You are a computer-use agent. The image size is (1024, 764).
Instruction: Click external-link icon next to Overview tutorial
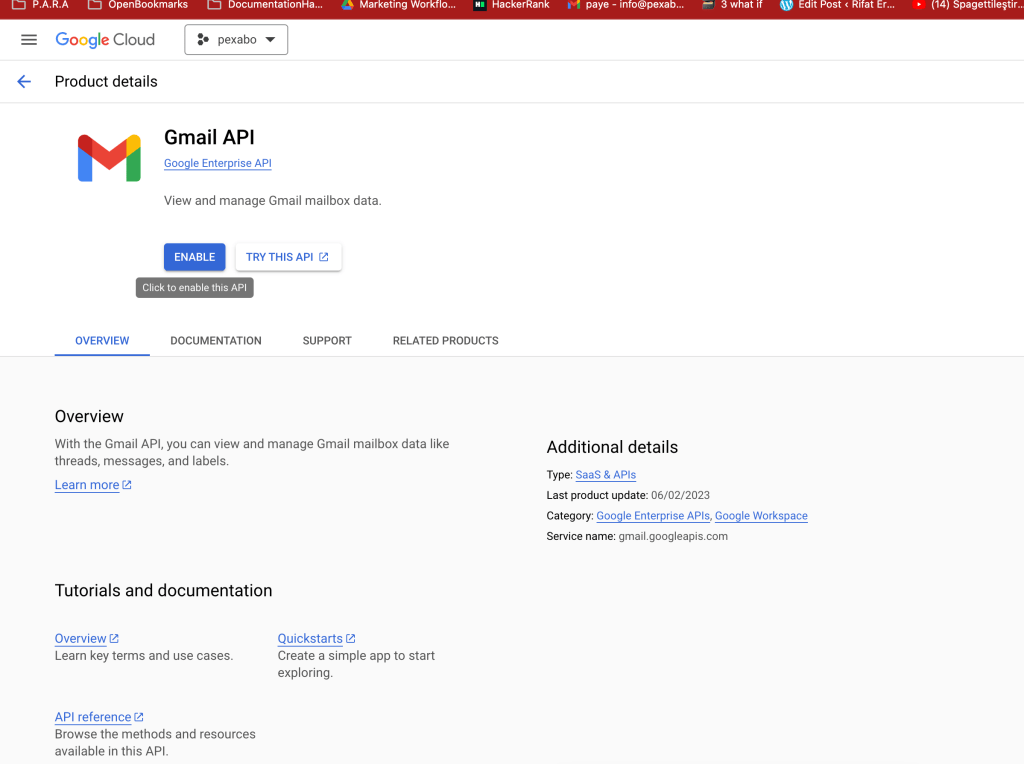[114, 639]
